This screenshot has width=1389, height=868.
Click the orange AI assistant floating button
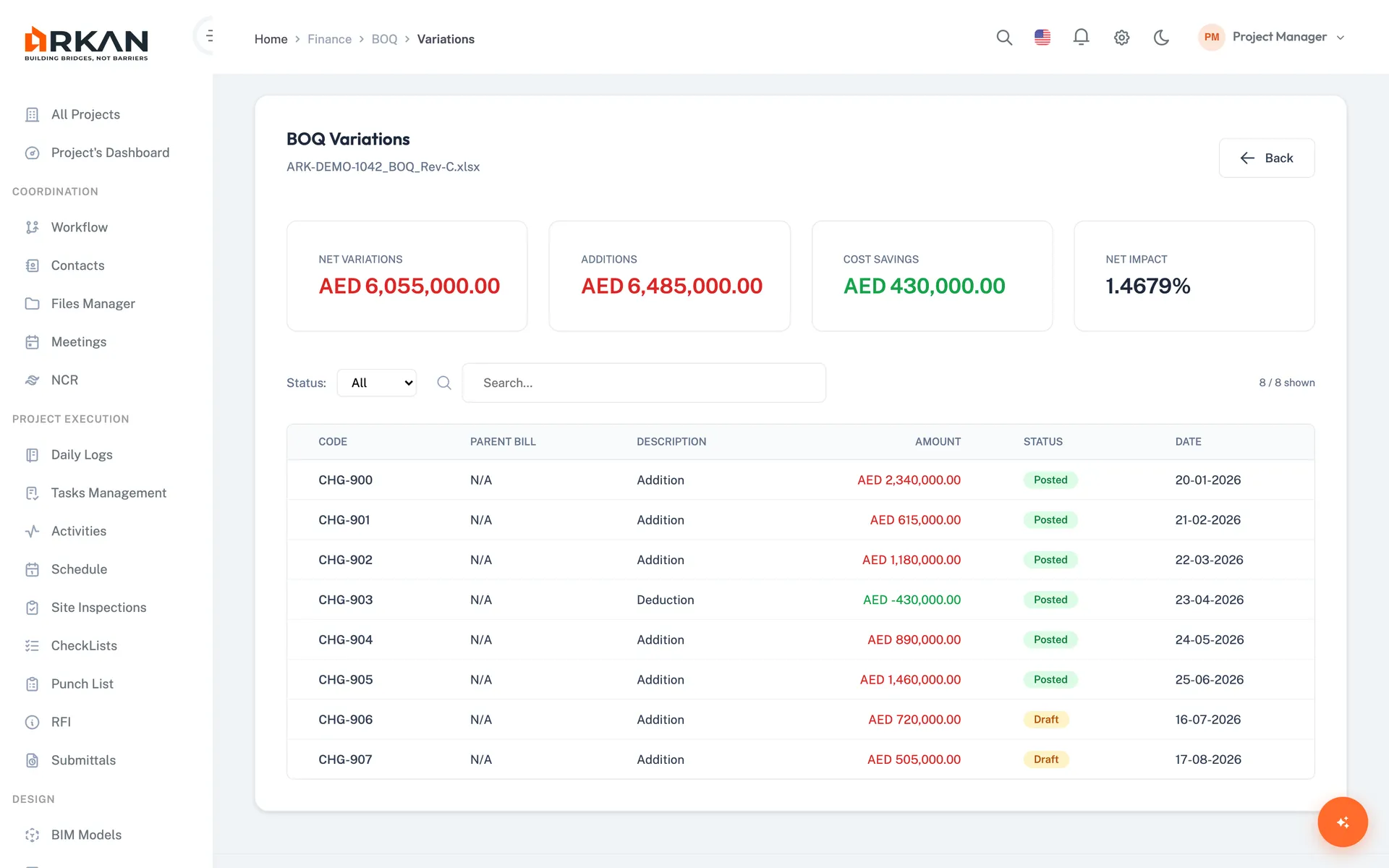pos(1342,822)
